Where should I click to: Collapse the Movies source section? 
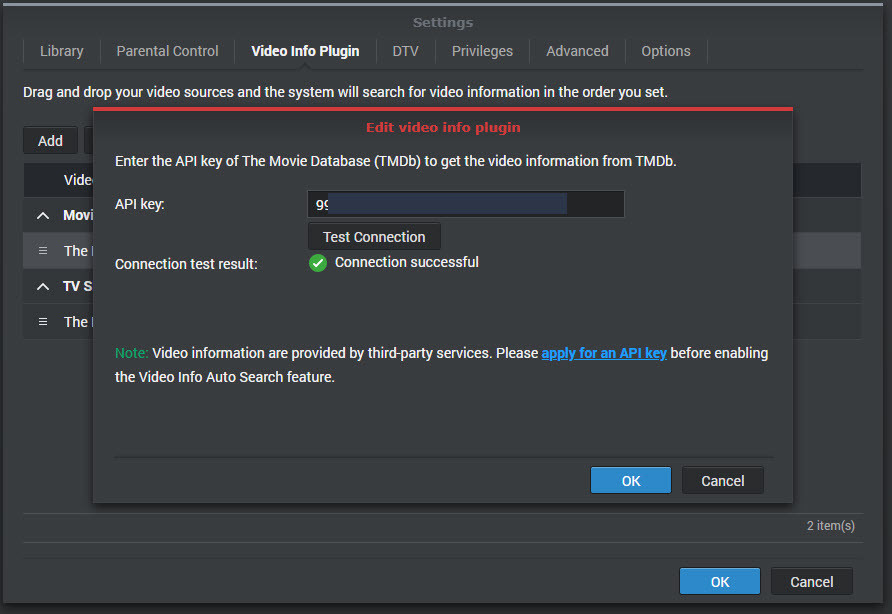(41, 215)
